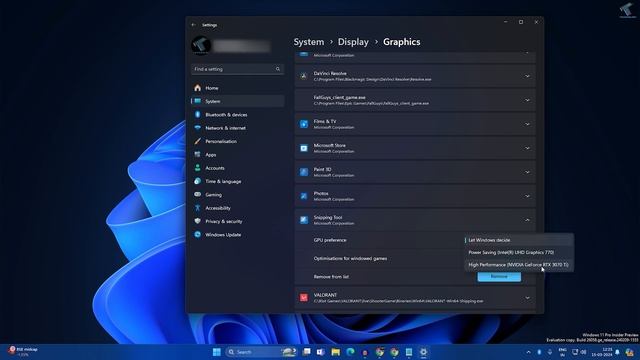Click the Microsoft Store app icon
The width and height of the screenshot is (640, 360).
pyautogui.click(x=304, y=148)
